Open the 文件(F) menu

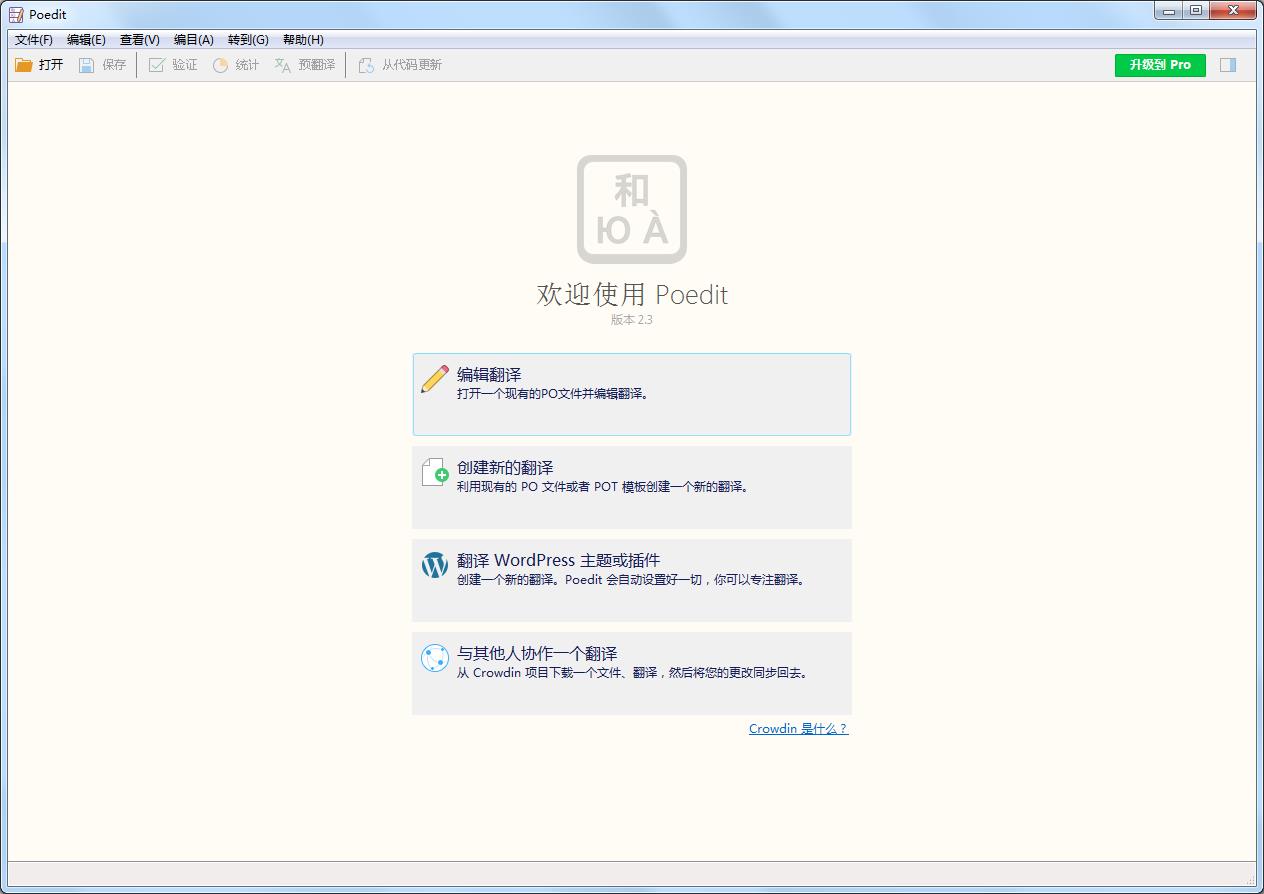34,40
